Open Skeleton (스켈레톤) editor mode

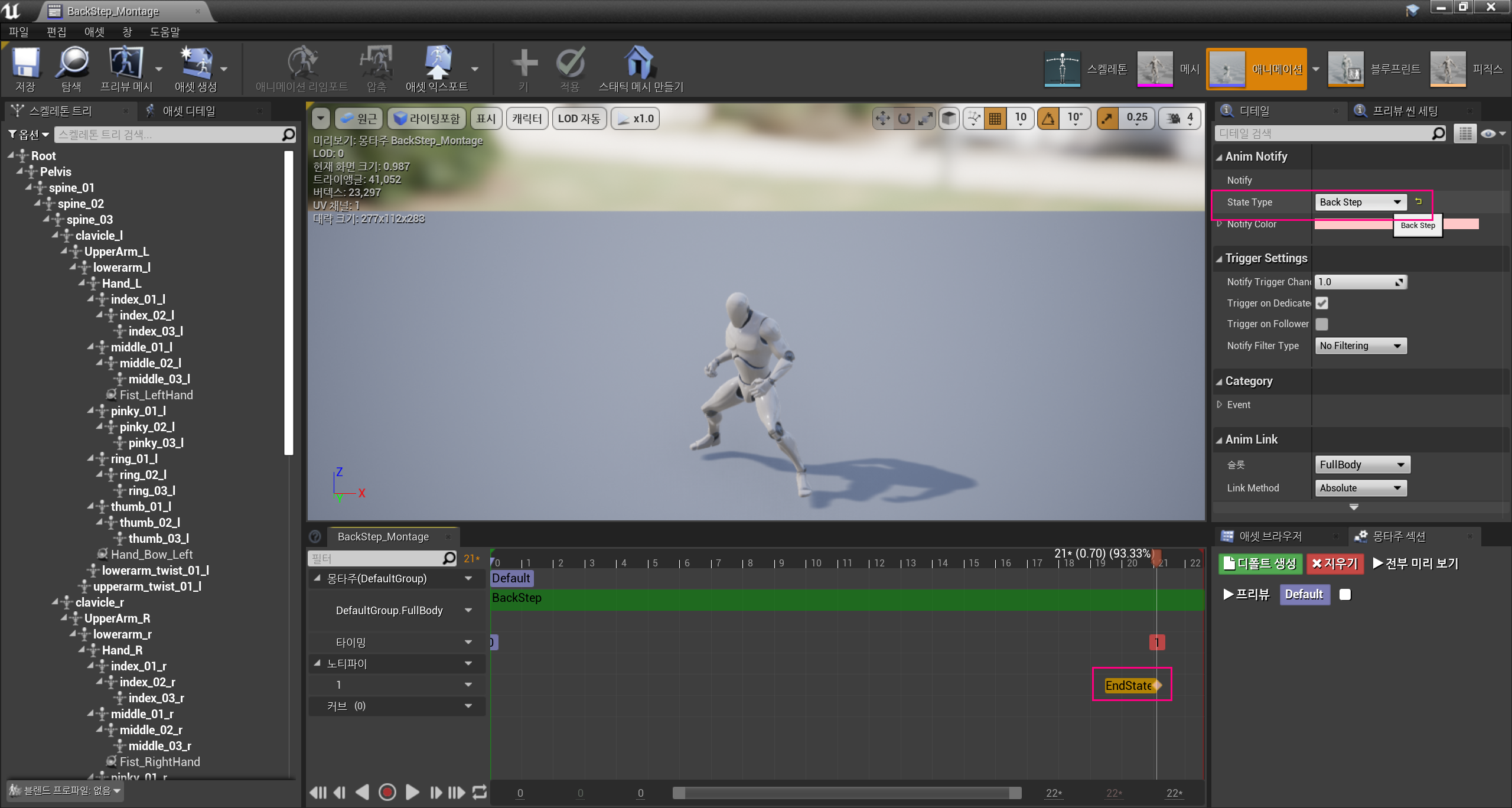[1063, 69]
